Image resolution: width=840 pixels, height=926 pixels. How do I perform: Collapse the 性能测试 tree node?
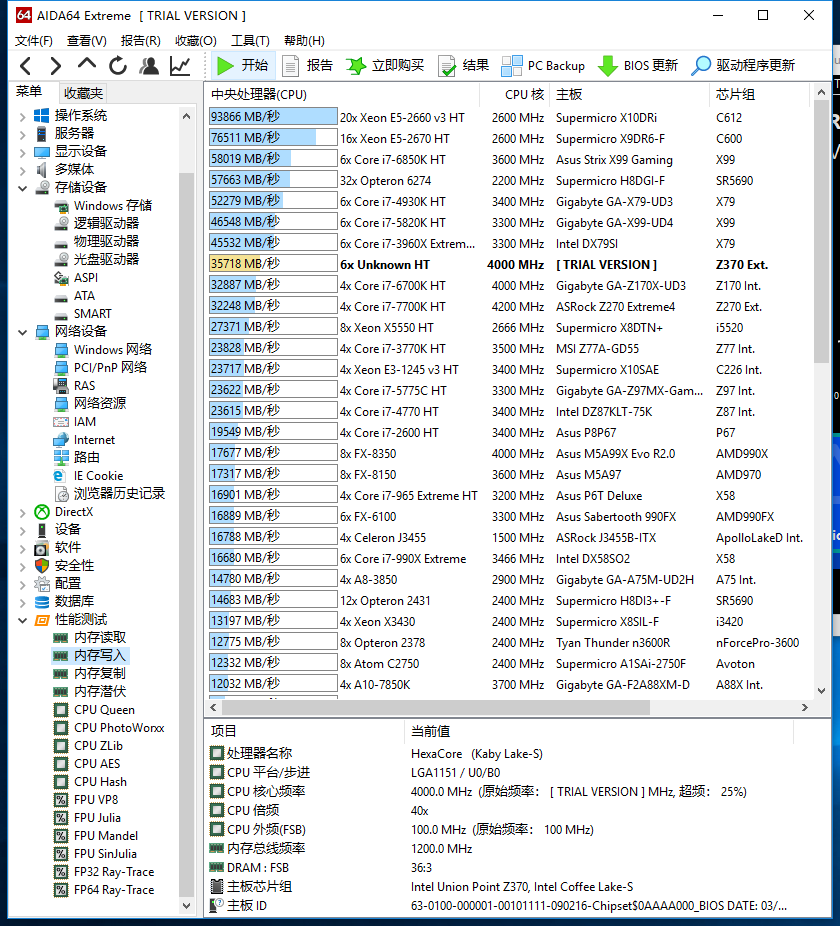coord(22,621)
